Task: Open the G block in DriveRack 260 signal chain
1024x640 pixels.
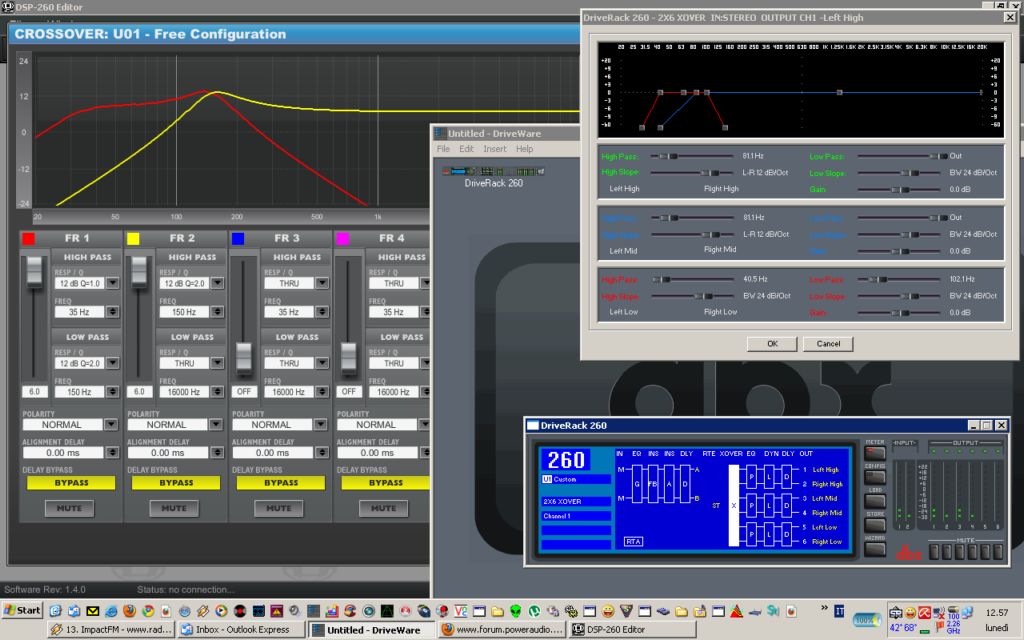Action: [637, 484]
